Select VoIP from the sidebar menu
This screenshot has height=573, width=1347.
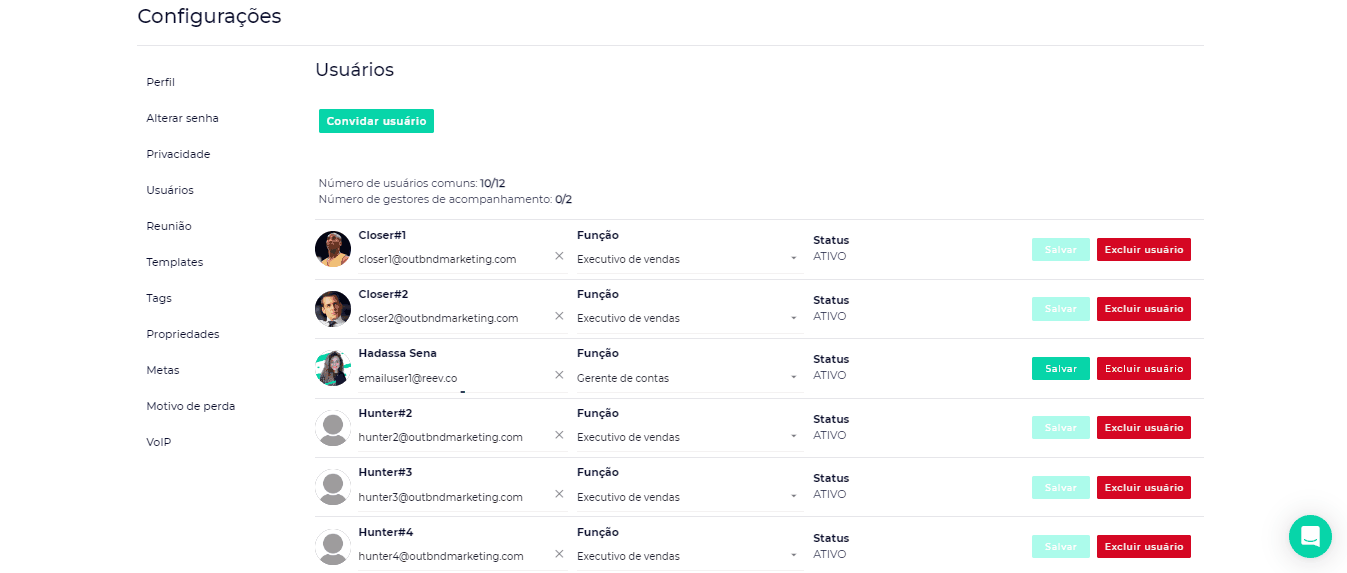pos(158,442)
